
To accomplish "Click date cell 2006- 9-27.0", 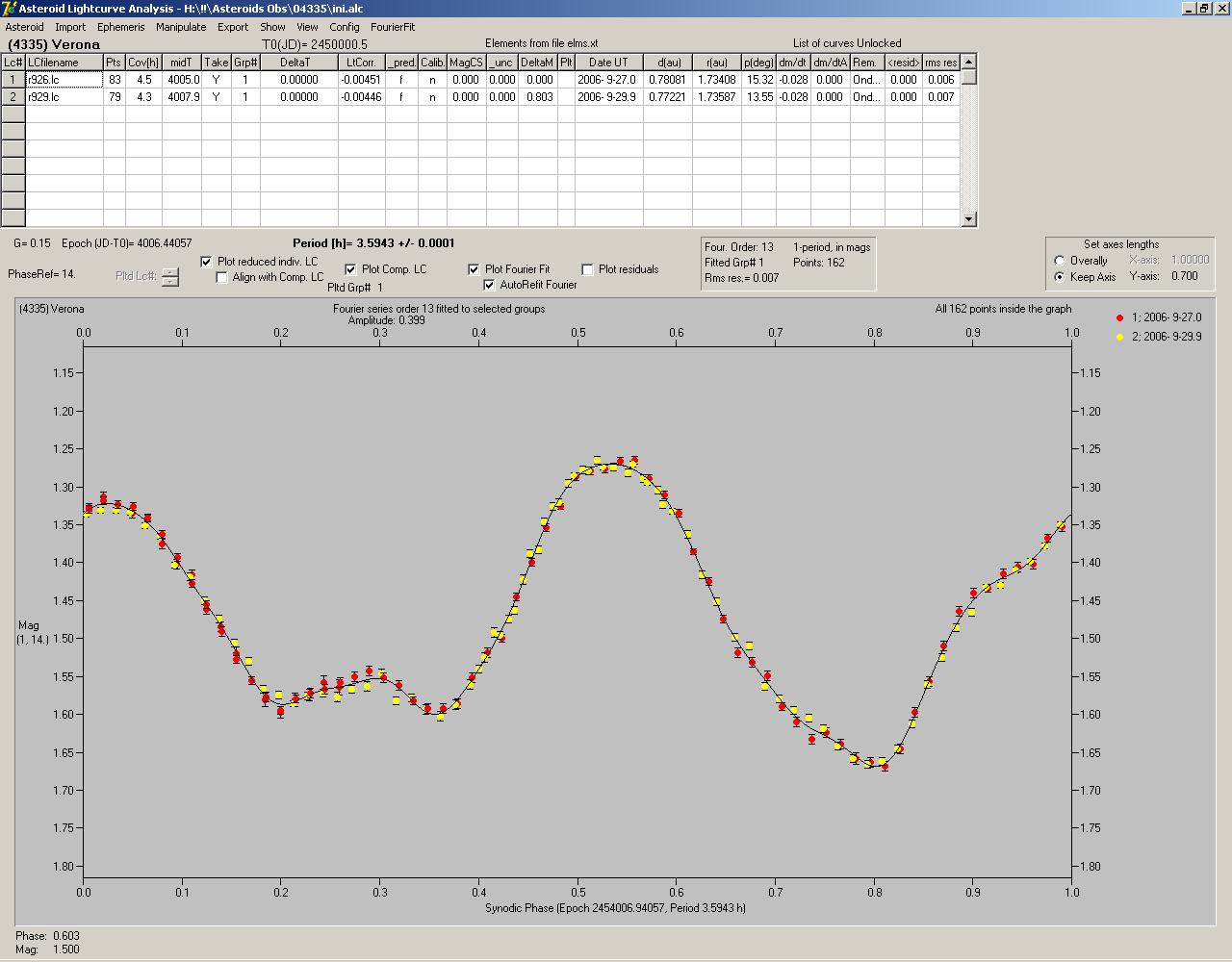I will [x=607, y=80].
